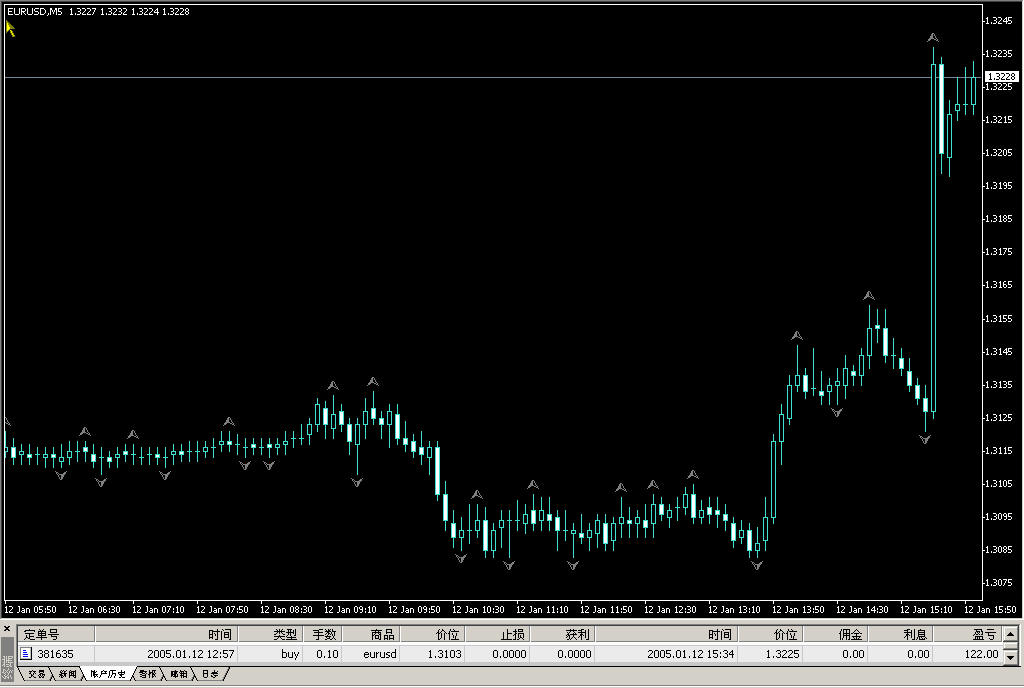Click the 利息 column header
Screen dimensions: 1024x688
point(901,634)
